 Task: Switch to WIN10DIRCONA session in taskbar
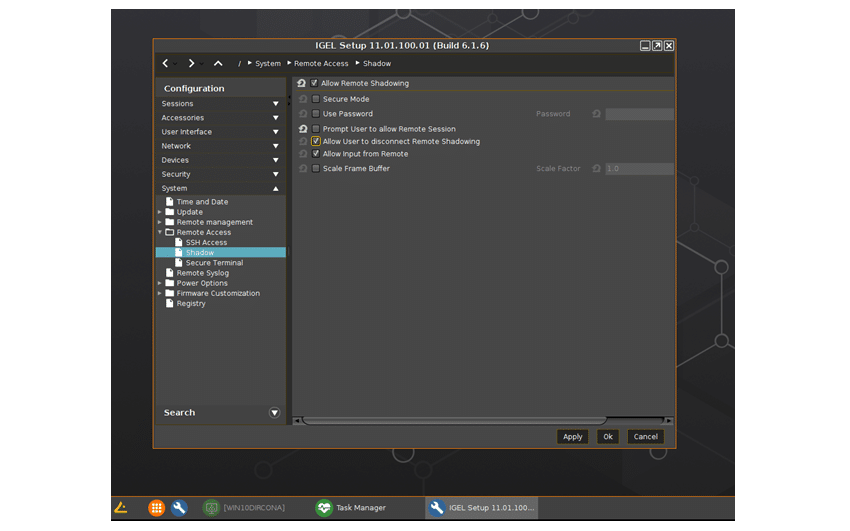(x=244, y=508)
